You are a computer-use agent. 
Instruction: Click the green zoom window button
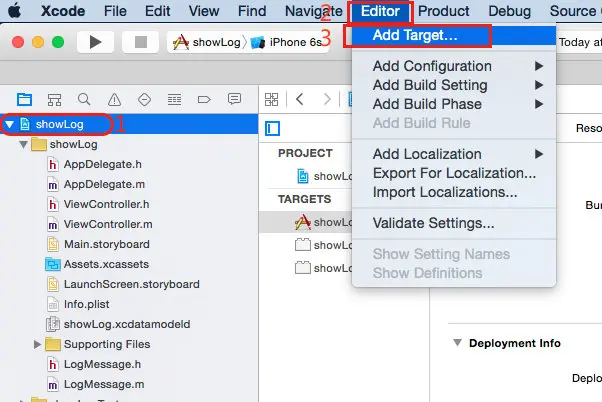[x=58, y=42]
